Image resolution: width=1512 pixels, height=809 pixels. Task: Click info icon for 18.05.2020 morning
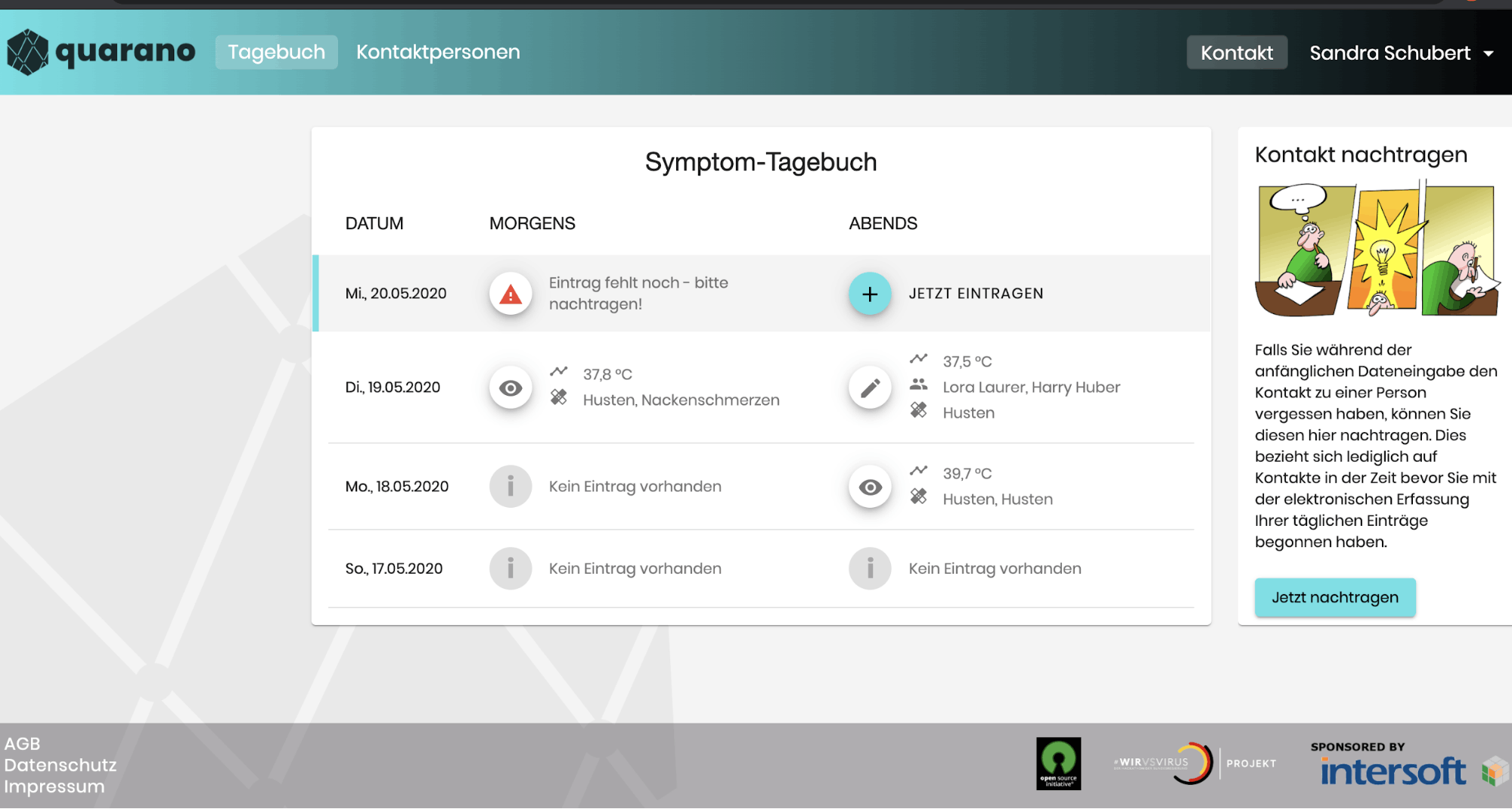511,487
